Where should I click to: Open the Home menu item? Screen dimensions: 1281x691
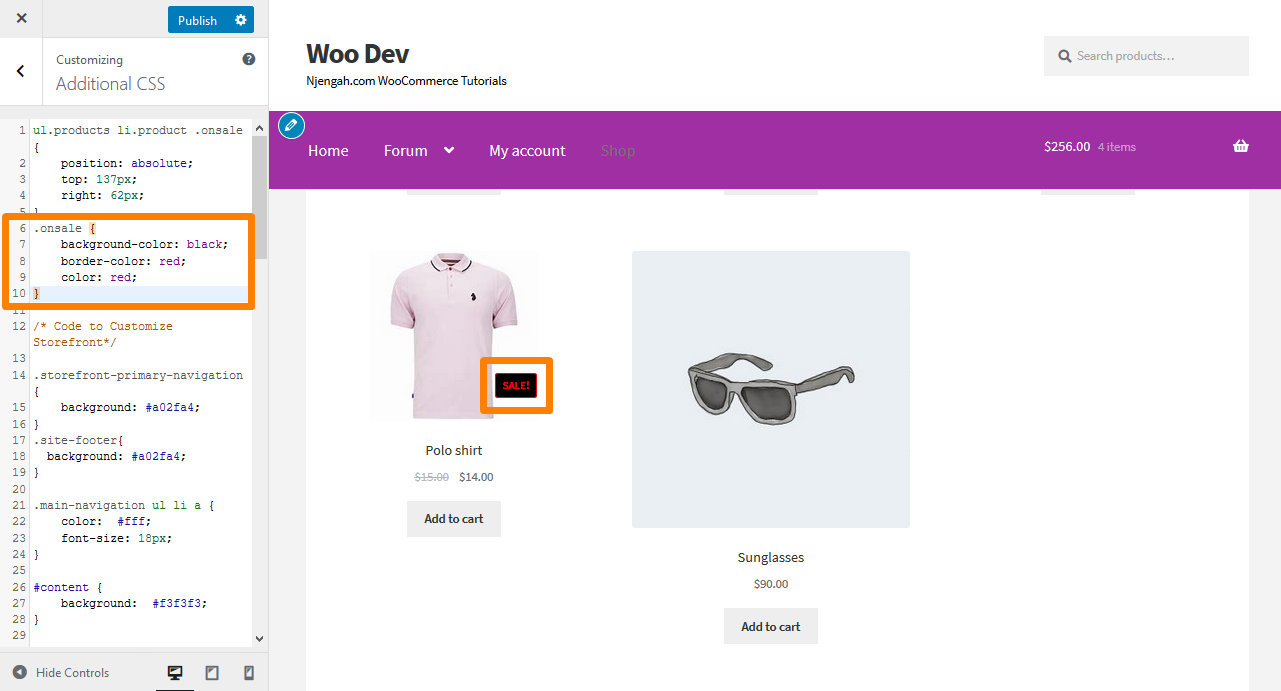pos(328,151)
